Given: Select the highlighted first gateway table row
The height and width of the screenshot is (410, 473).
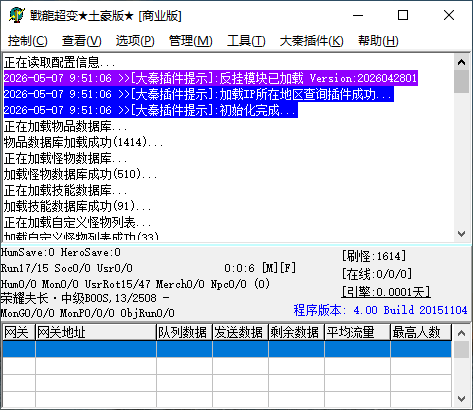Looking at the screenshot, I should tap(227, 349).
